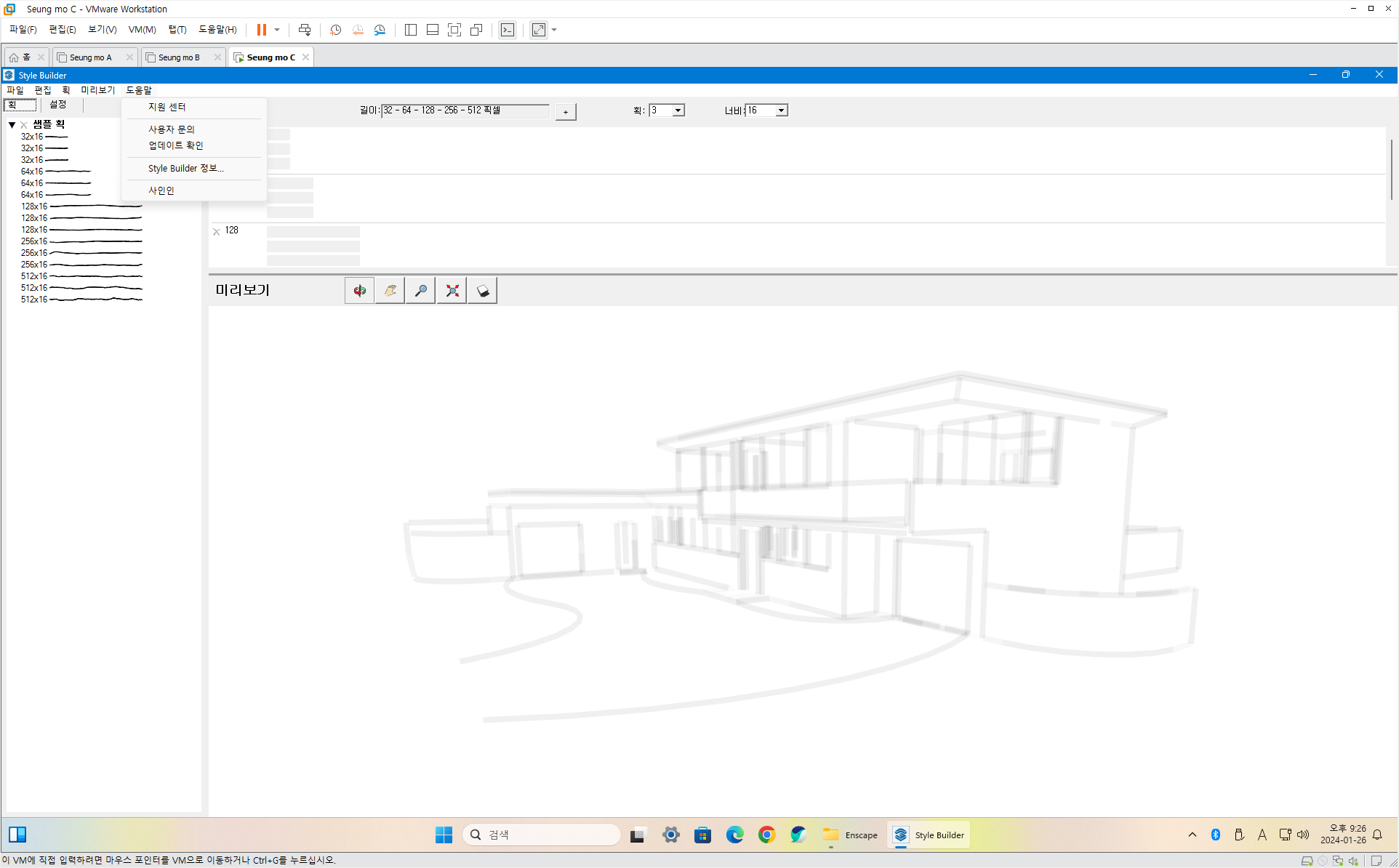
Task: Open the 너비 dropdown showing 16
Action: (x=781, y=110)
